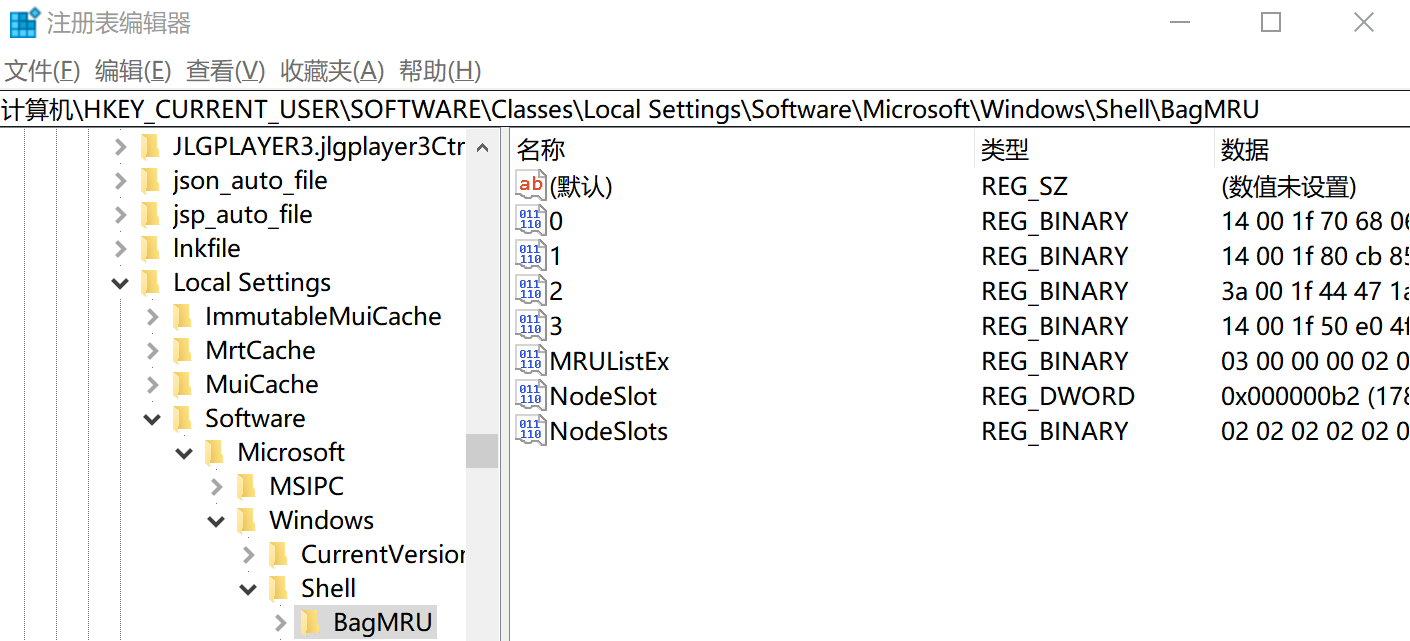This screenshot has width=1410, height=641.
Task: Click the tree pane vertical scrollbar thumb
Action: tap(482, 451)
